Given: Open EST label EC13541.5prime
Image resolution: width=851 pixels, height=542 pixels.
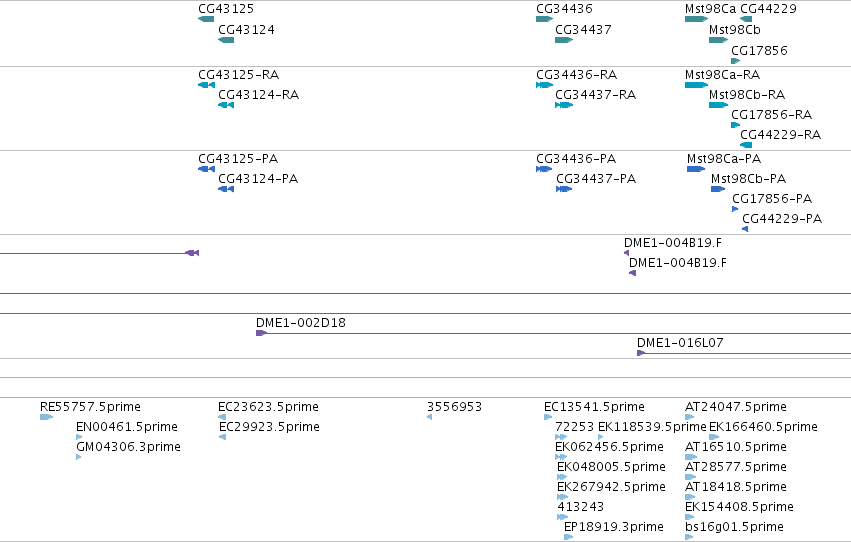Looking at the screenshot, I should [595, 407].
